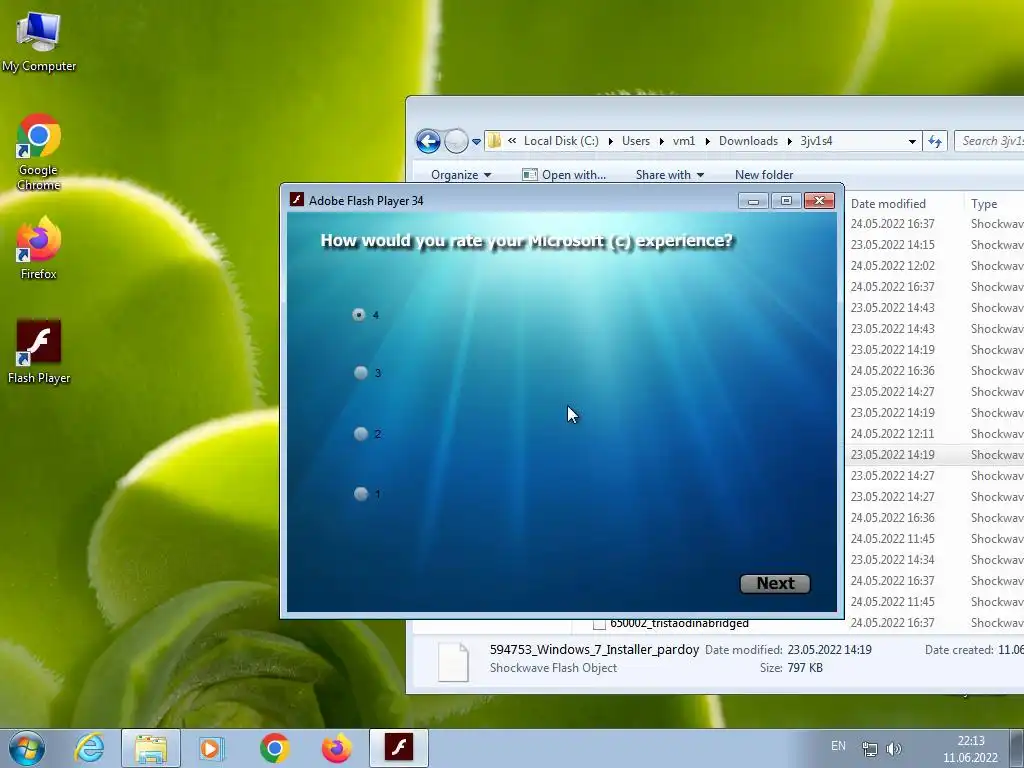Click the Explorer search field
This screenshot has height=768, width=1024.
pos(989,141)
